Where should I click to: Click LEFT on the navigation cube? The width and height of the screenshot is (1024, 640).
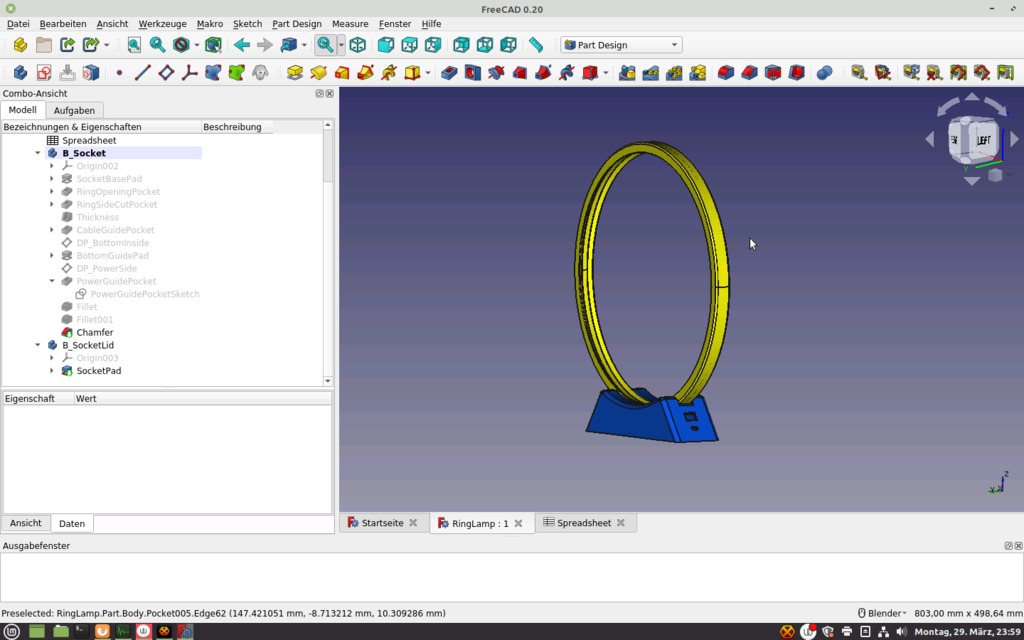(984, 138)
